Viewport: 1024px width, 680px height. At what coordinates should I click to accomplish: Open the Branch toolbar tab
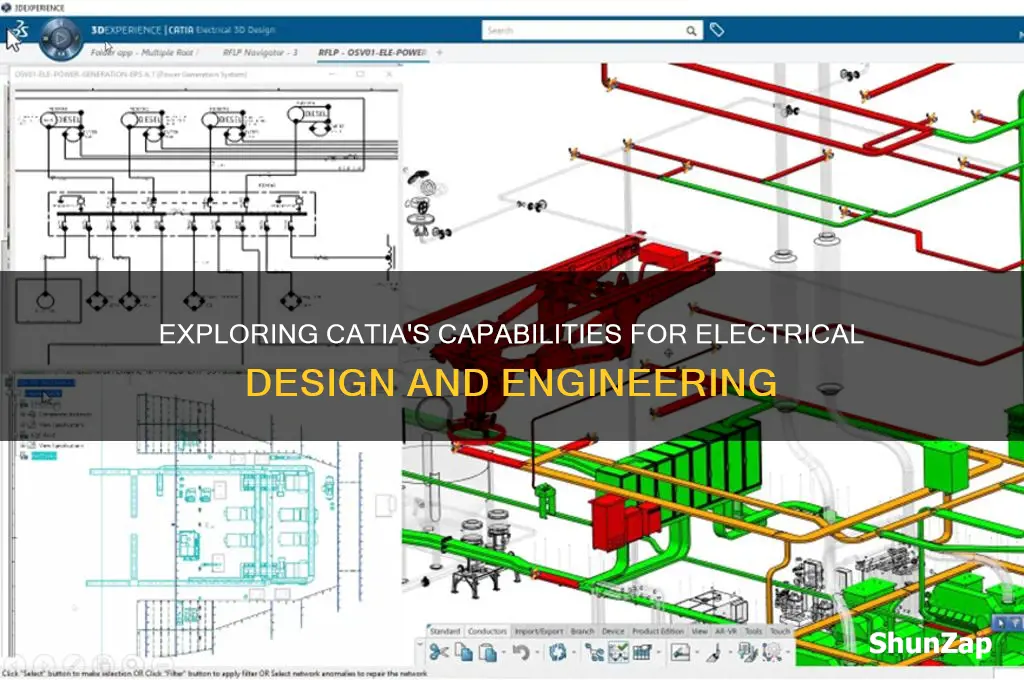click(583, 631)
